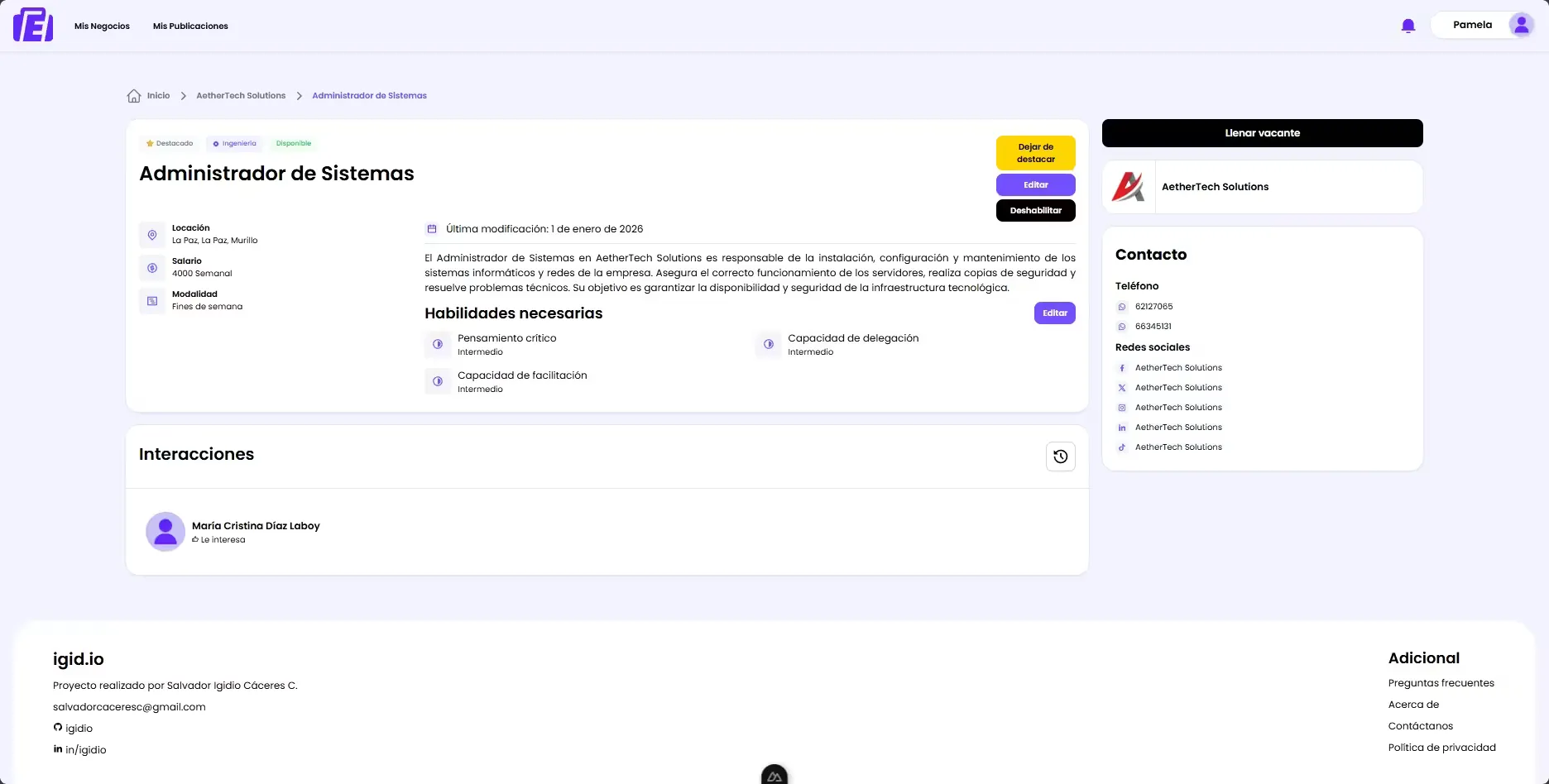Open the notifications bell

pyautogui.click(x=1408, y=25)
